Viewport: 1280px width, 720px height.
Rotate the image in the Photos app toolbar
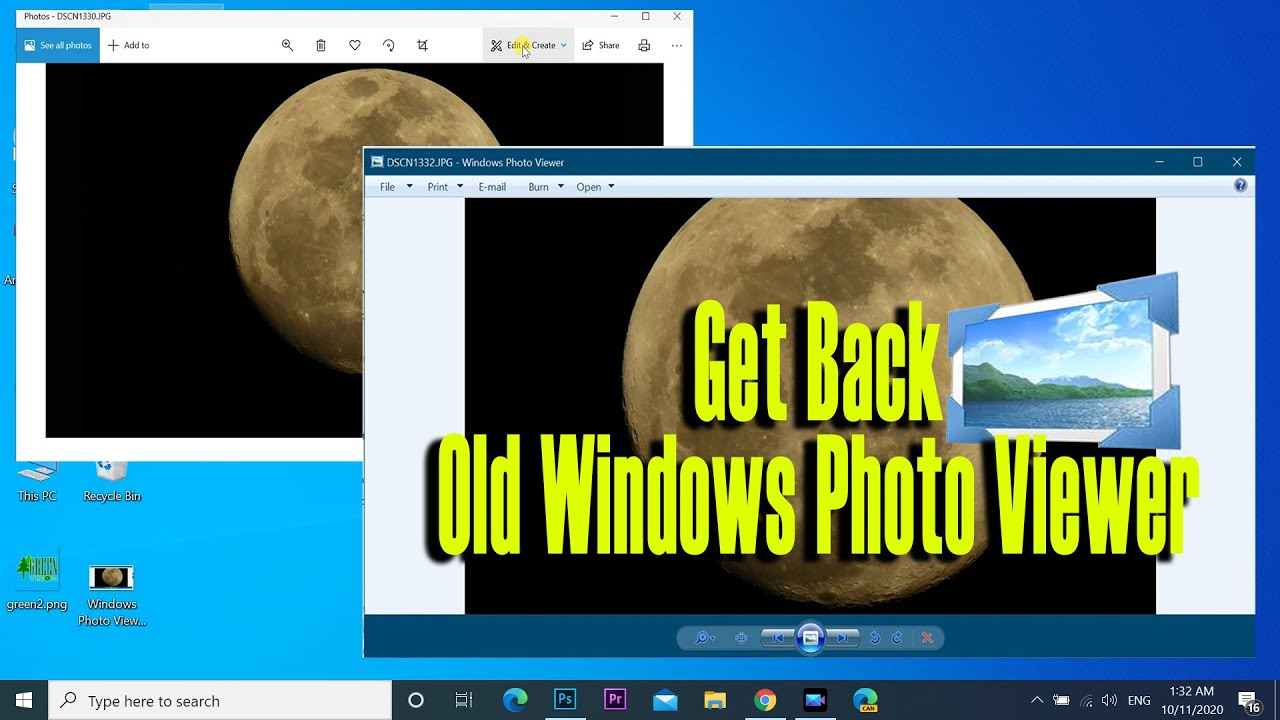(389, 45)
